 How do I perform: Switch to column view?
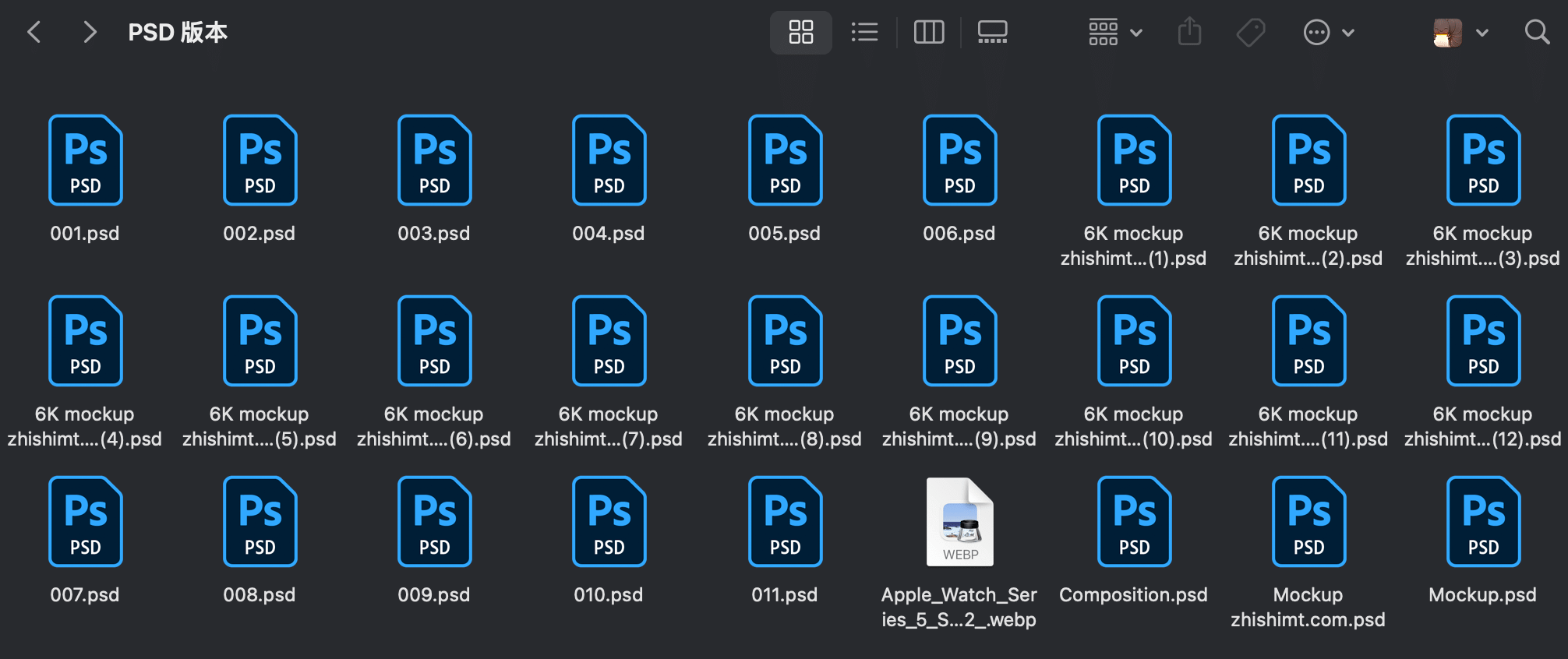(x=928, y=33)
